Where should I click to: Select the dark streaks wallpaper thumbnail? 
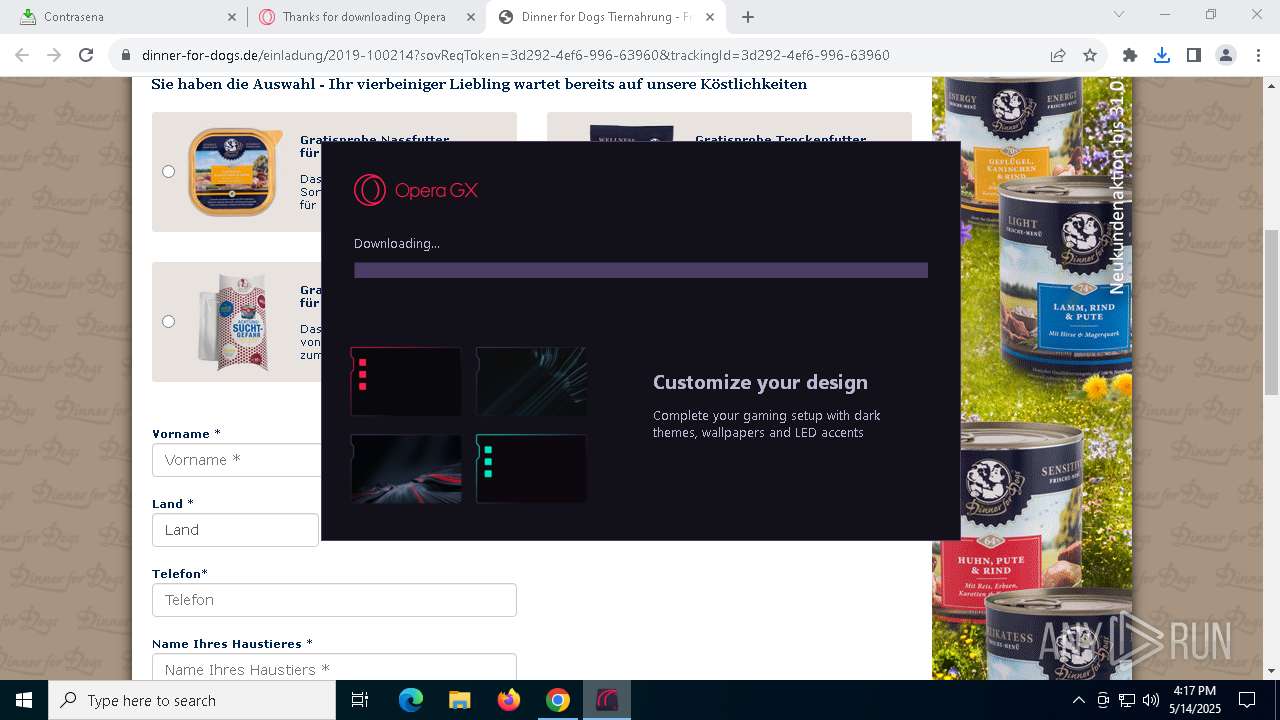point(531,381)
